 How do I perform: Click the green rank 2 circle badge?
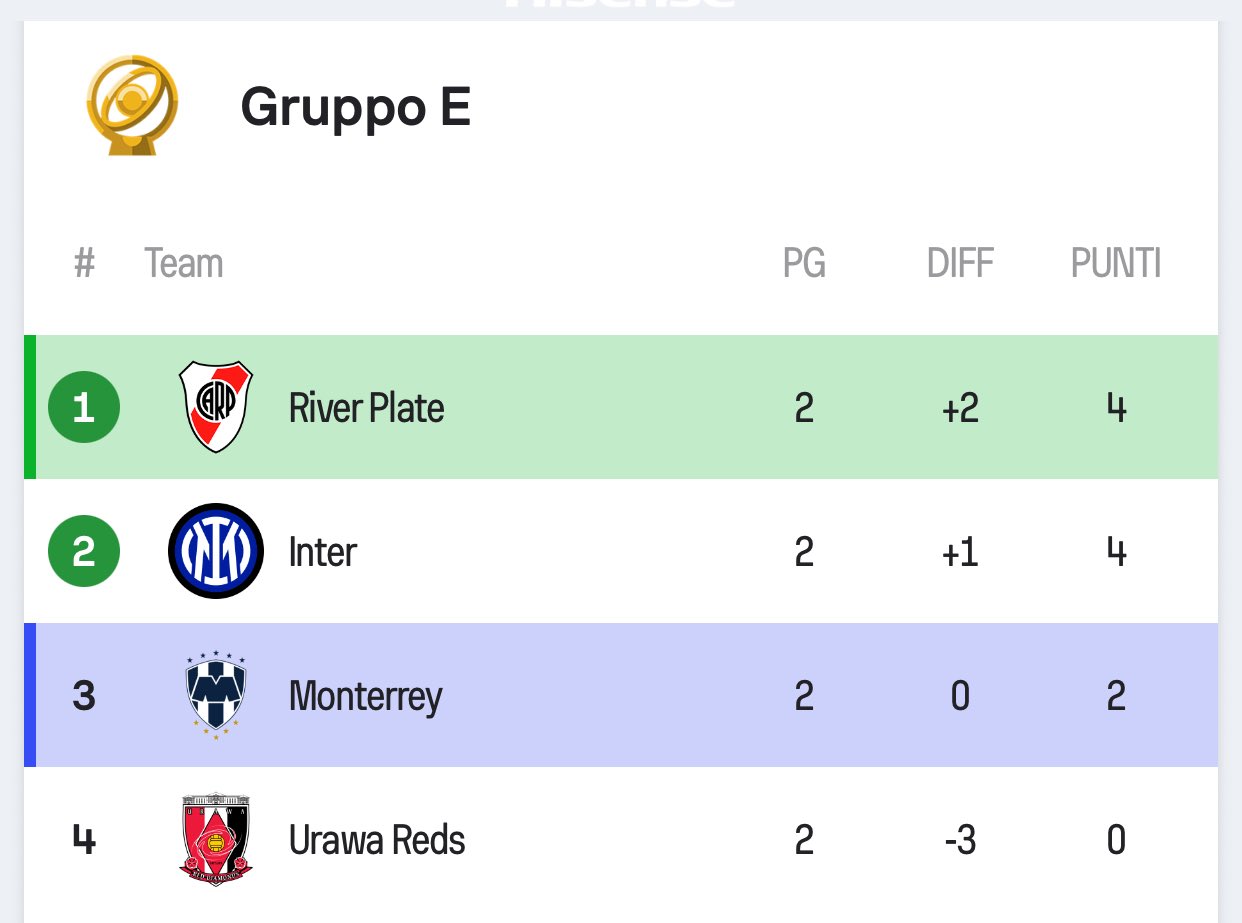(84, 551)
